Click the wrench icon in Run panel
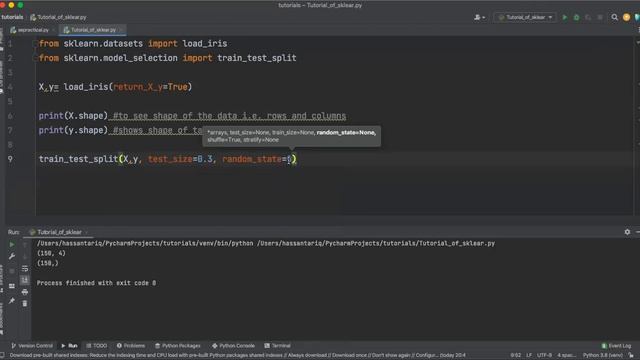Image resolution: width=640 pixels, height=360 pixels. [x=12, y=256]
